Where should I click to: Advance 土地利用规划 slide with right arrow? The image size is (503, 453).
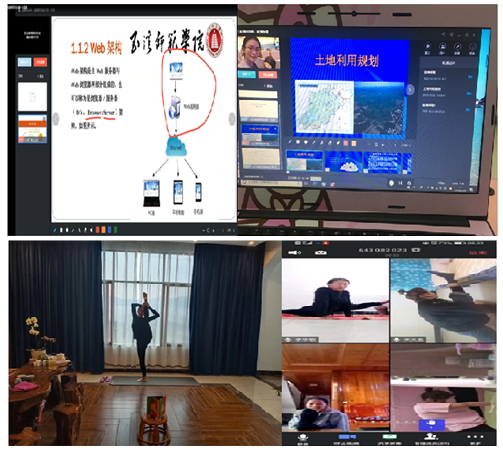(410, 89)
